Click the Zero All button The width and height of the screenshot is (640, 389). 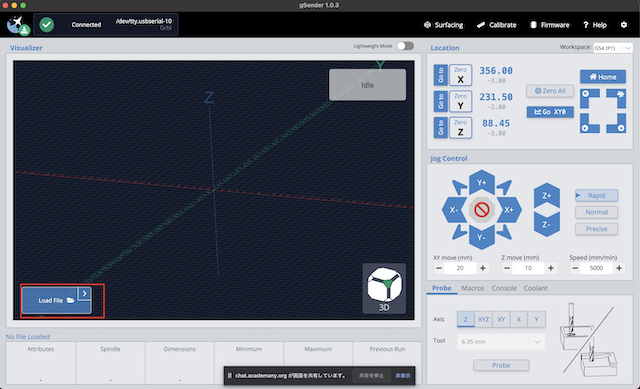[x=550, y=91]
